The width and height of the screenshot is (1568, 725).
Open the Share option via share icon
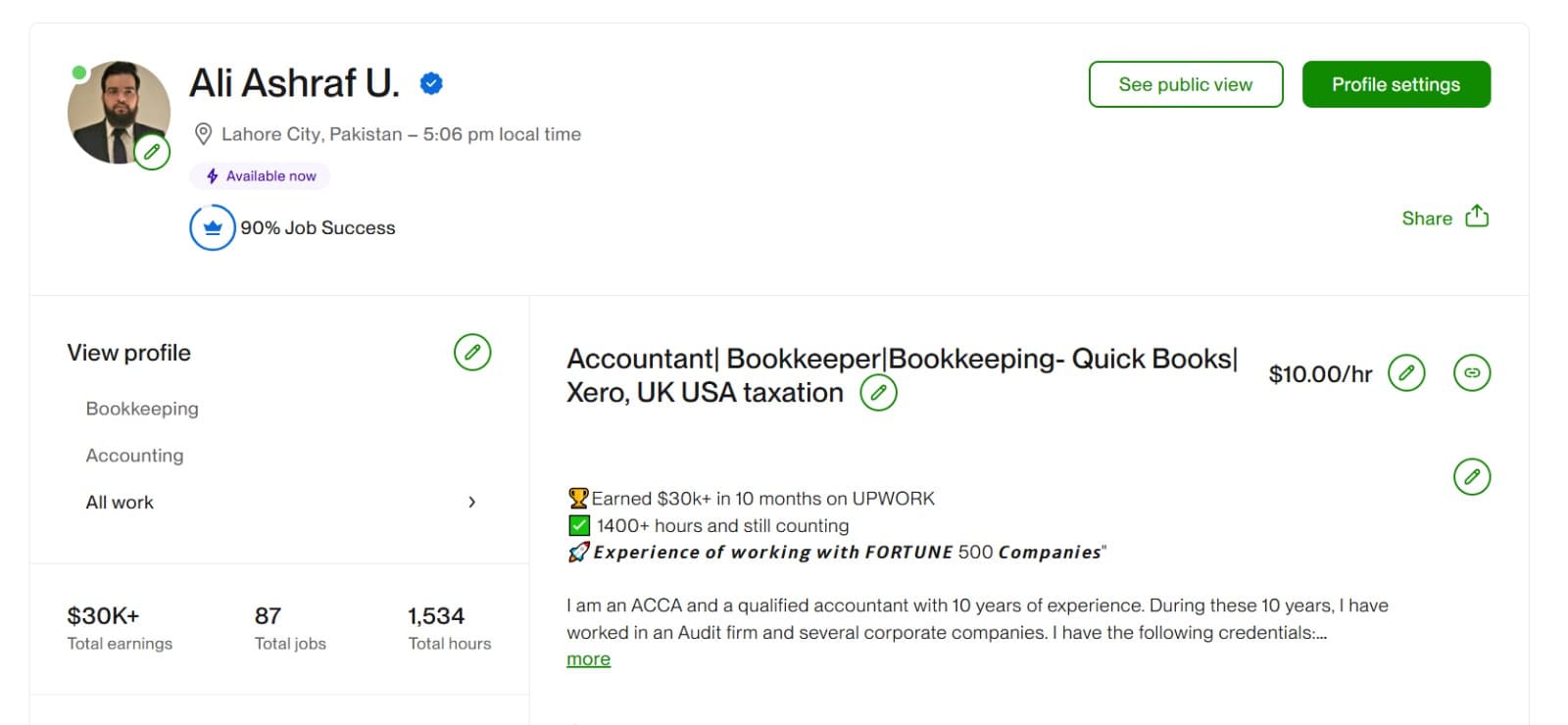[1476, 216]
